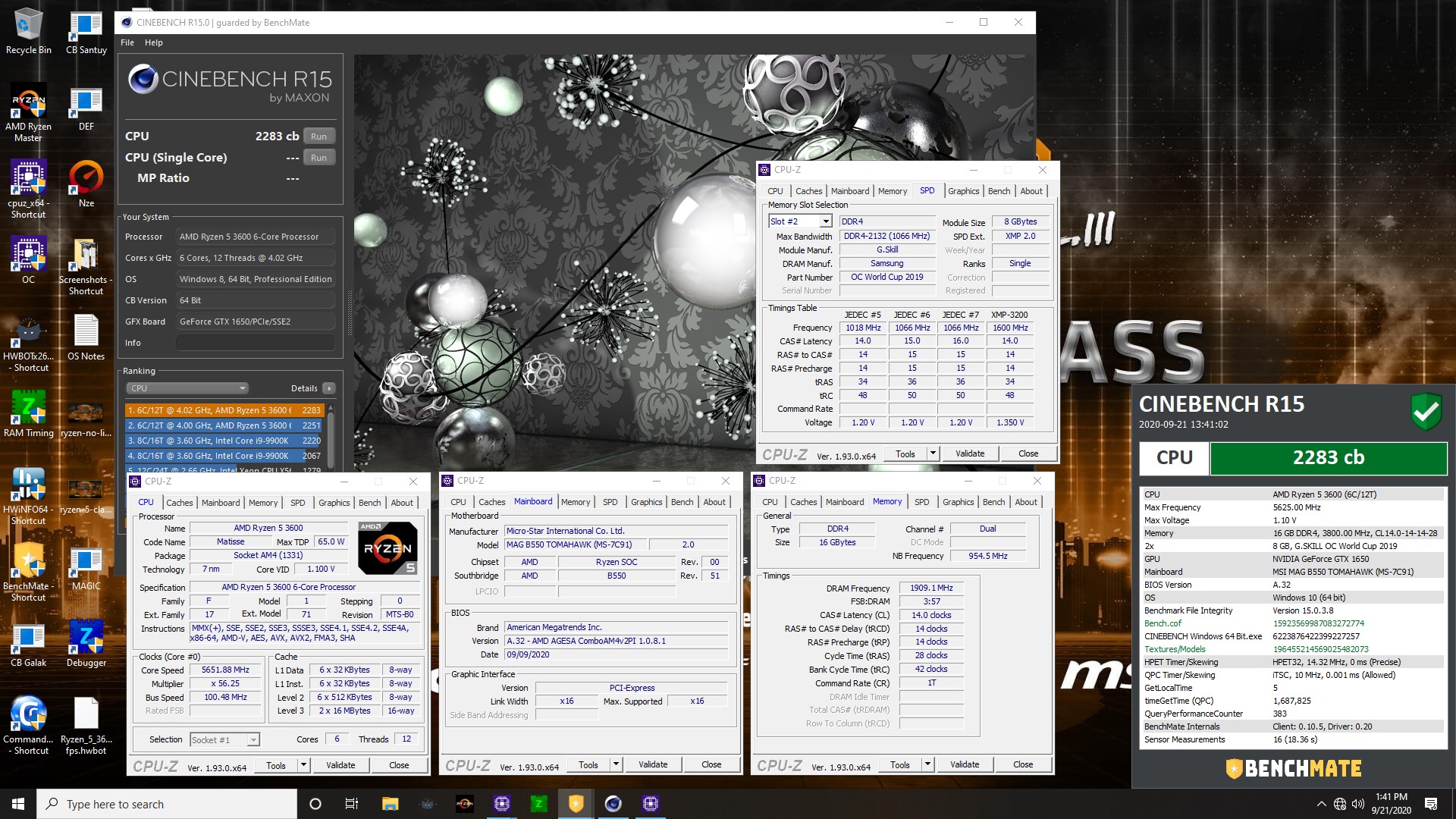The width and height of the screenshot is (1456, 819).
Task: Open Cortana from the taskbar
Action: [x=315, y=804]
